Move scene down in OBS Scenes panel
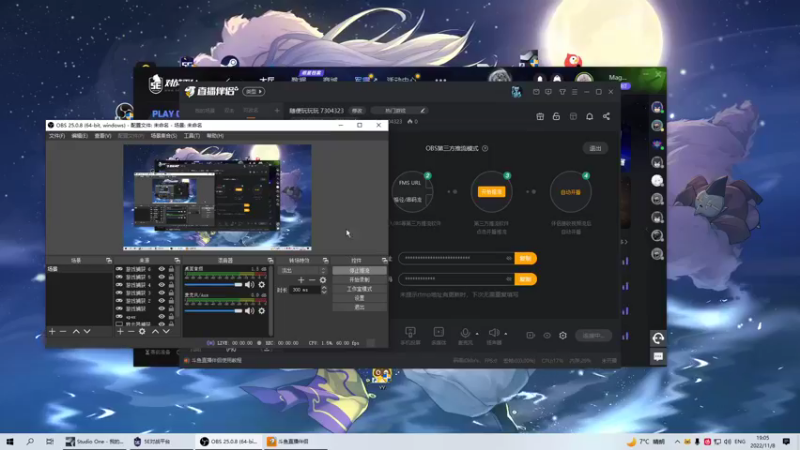The image size is (800, 450). pyautogui.click(x=87, y=332)
